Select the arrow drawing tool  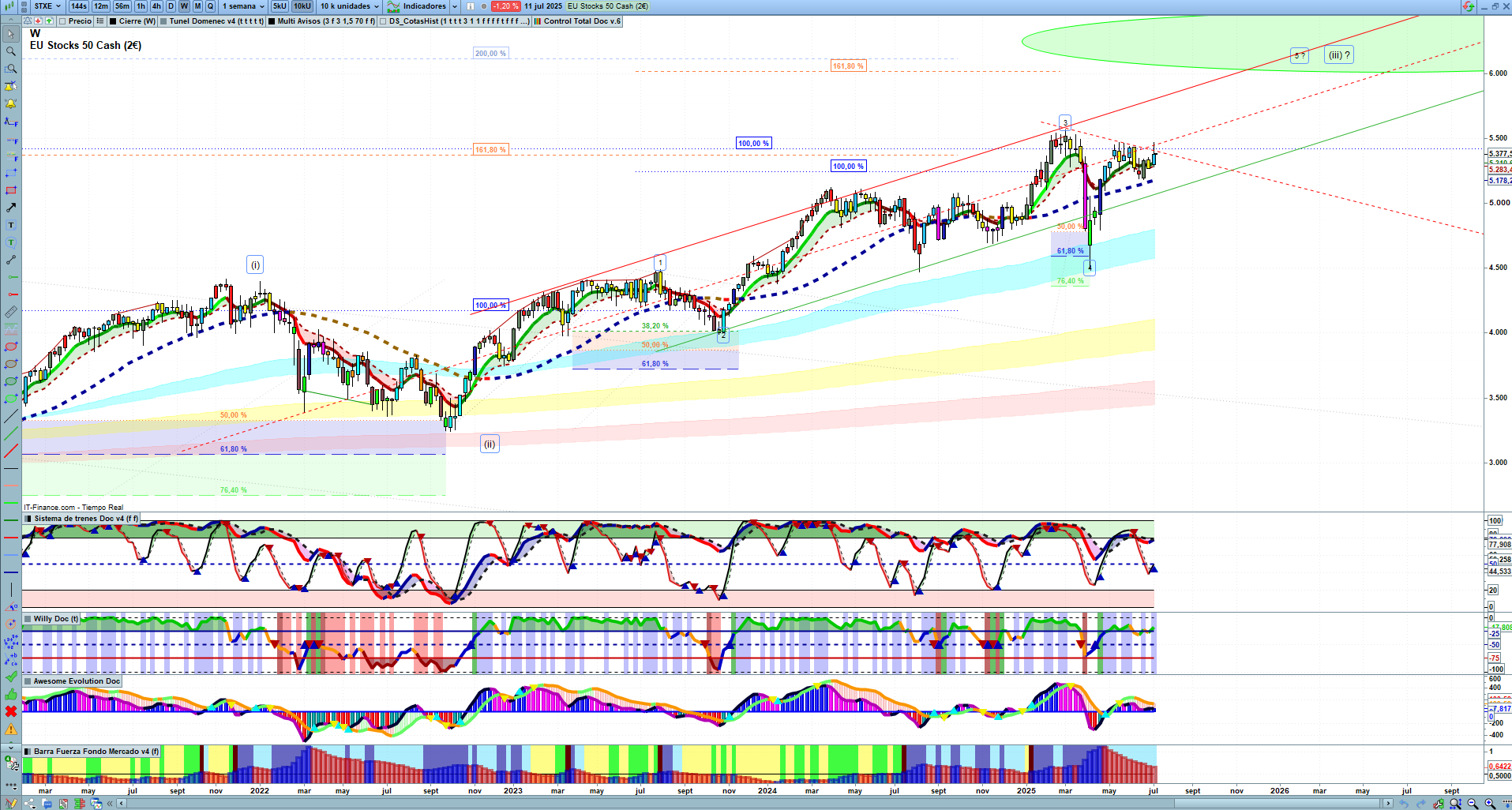11,208
